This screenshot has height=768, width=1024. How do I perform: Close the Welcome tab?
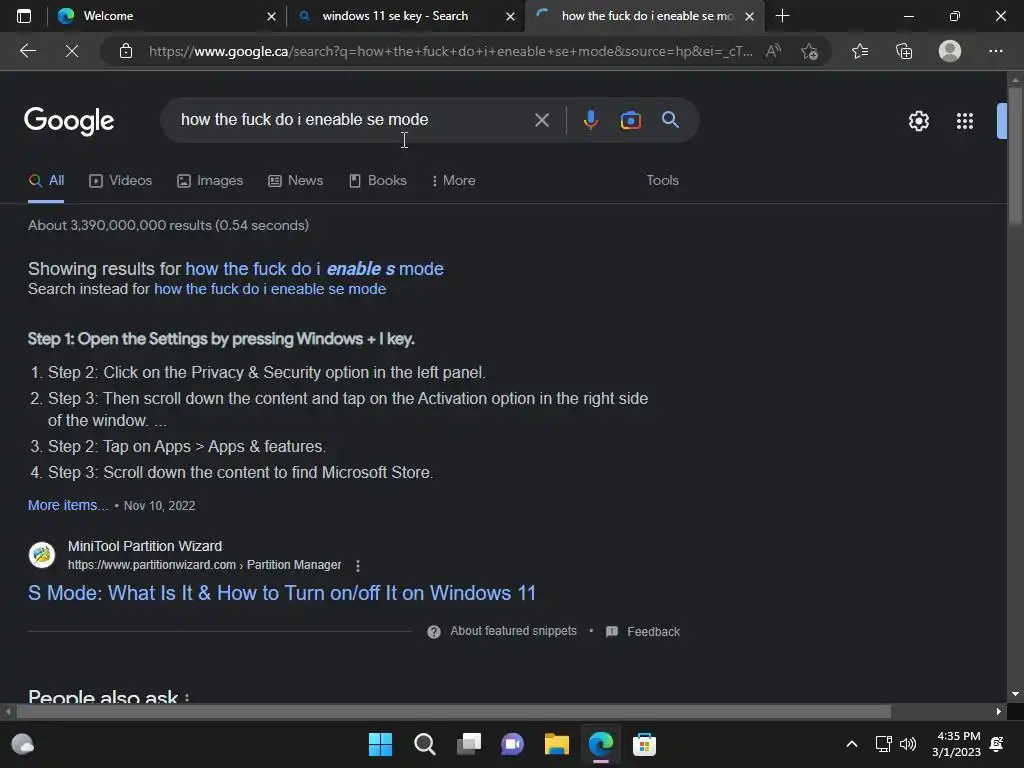(x=271, y=16)
